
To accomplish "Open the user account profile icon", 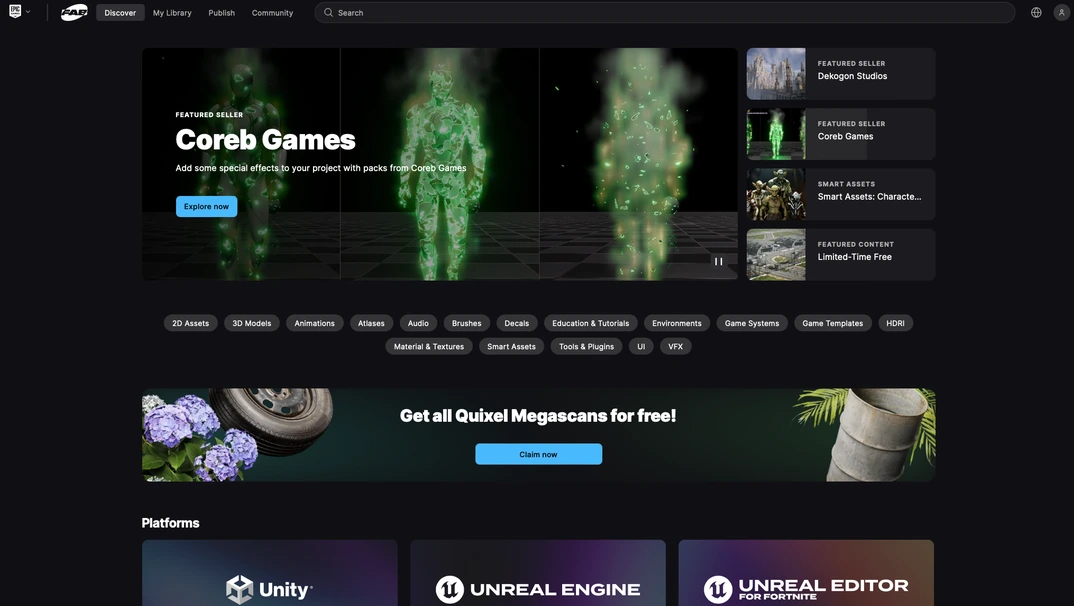I will click(x=1061, y=13).
